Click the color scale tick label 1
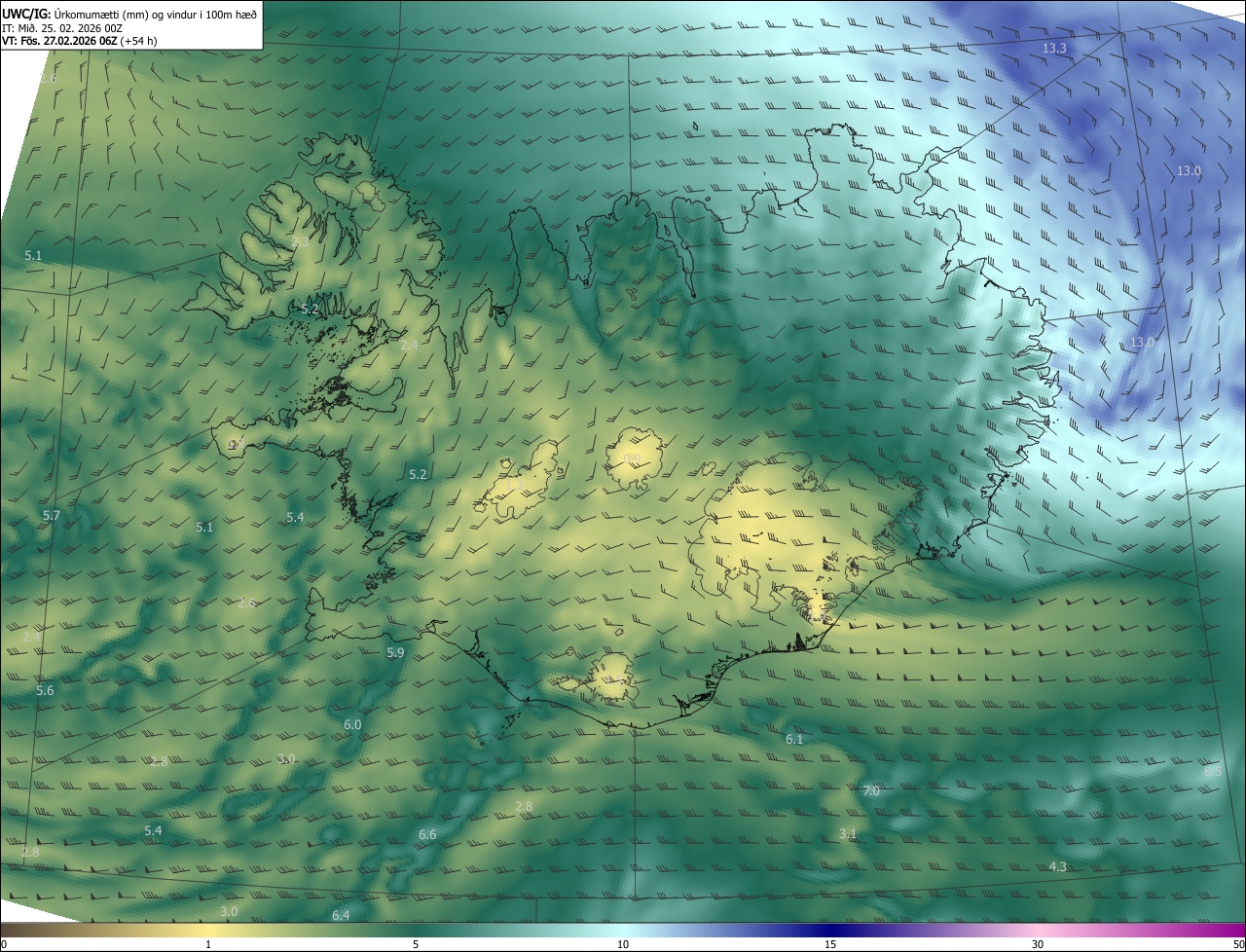1246x952 pixels. pos(208,944)
